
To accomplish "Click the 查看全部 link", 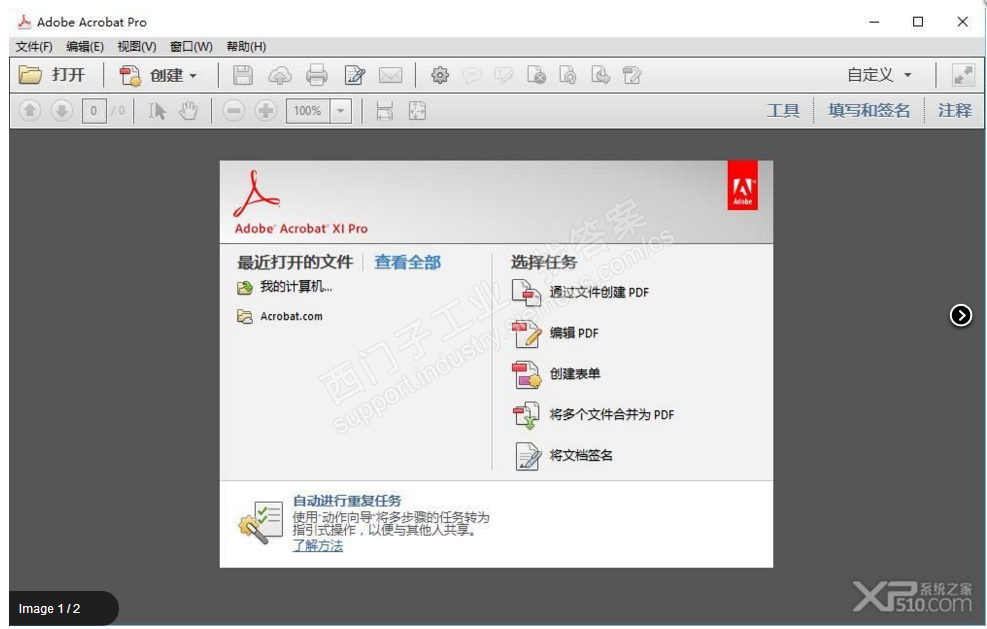I will [x=407, y=263].
